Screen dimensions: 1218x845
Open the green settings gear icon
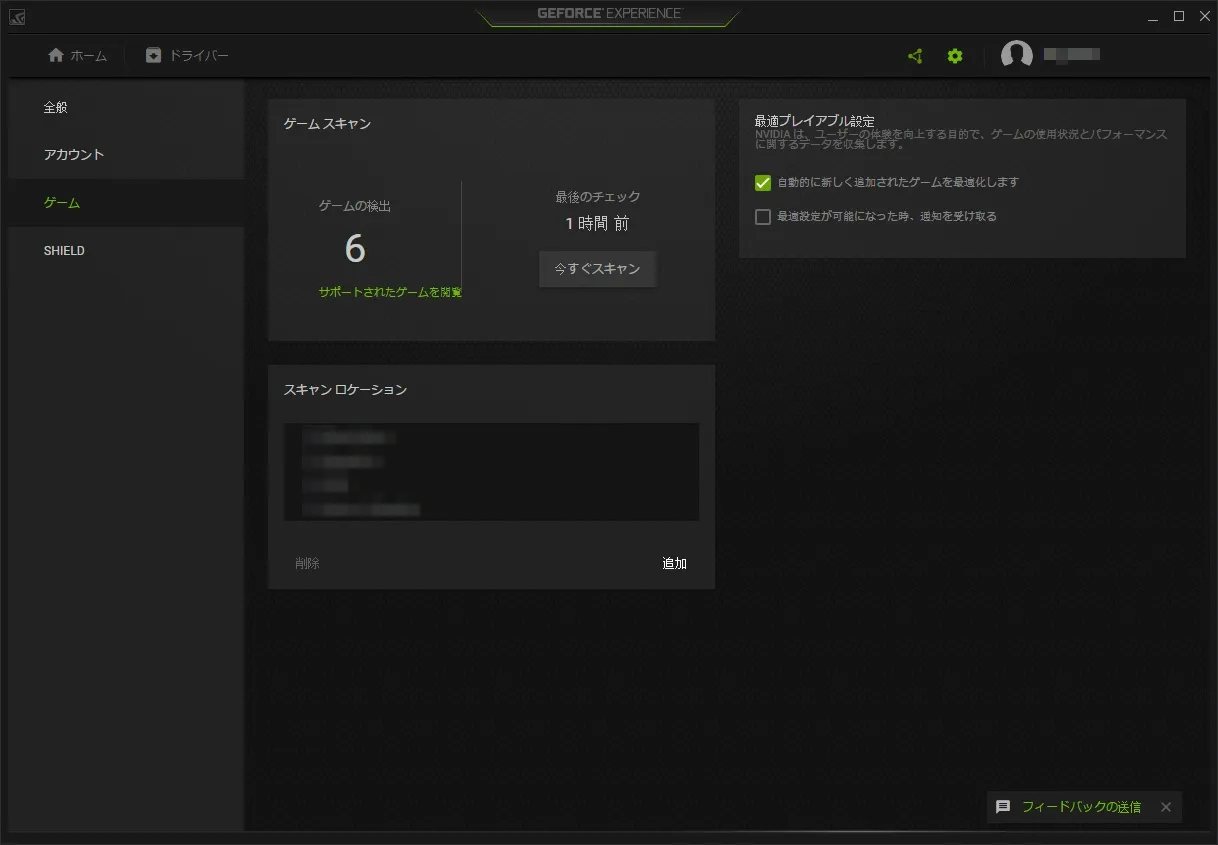955,56
